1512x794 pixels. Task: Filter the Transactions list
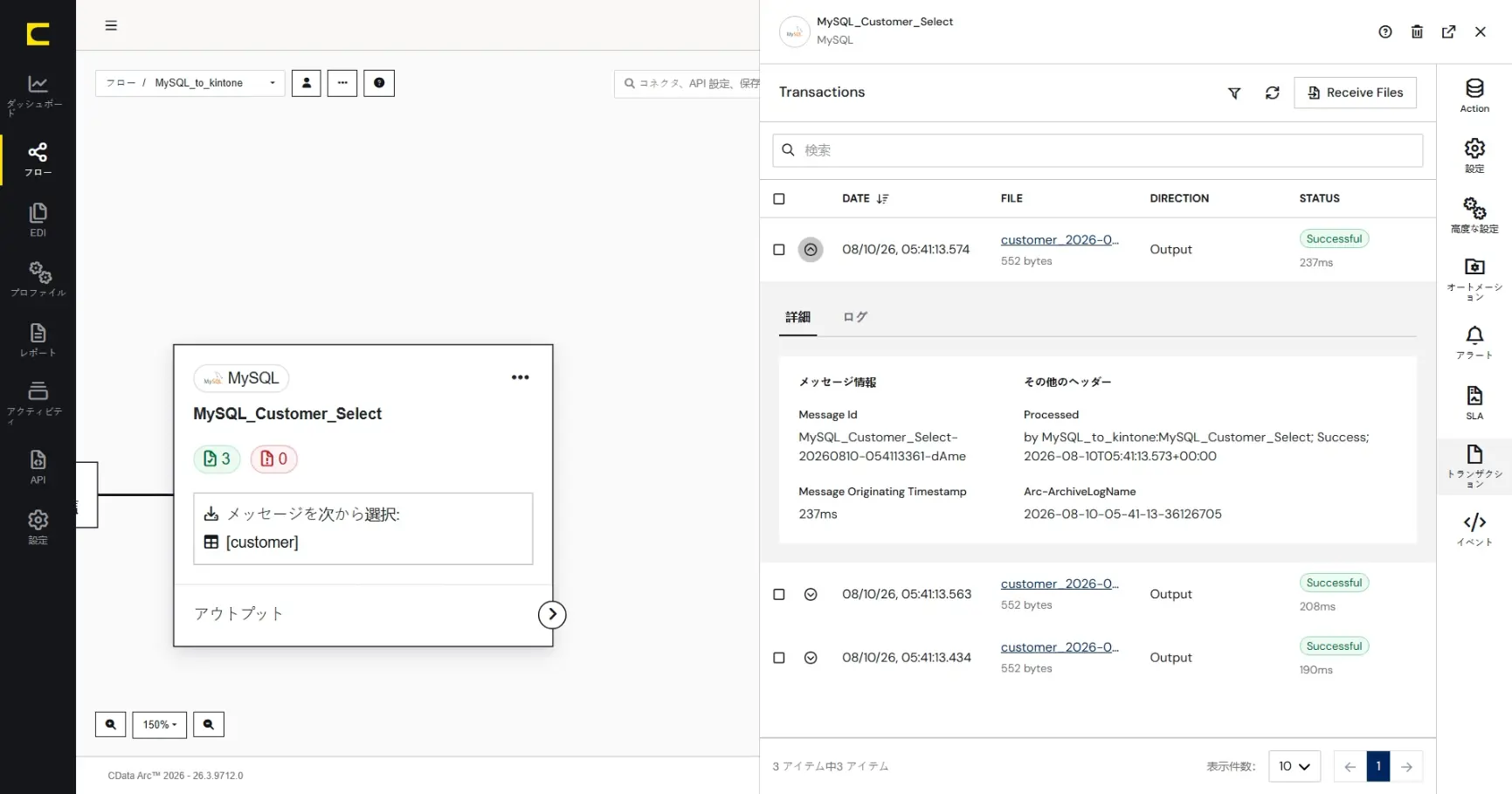coord(1234,93)
